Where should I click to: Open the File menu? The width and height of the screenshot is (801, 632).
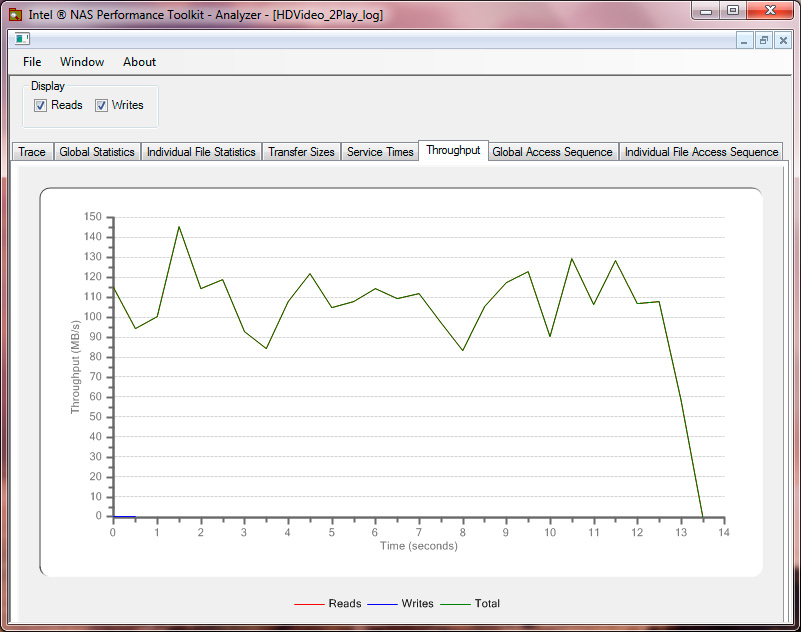tap(32, 62)
